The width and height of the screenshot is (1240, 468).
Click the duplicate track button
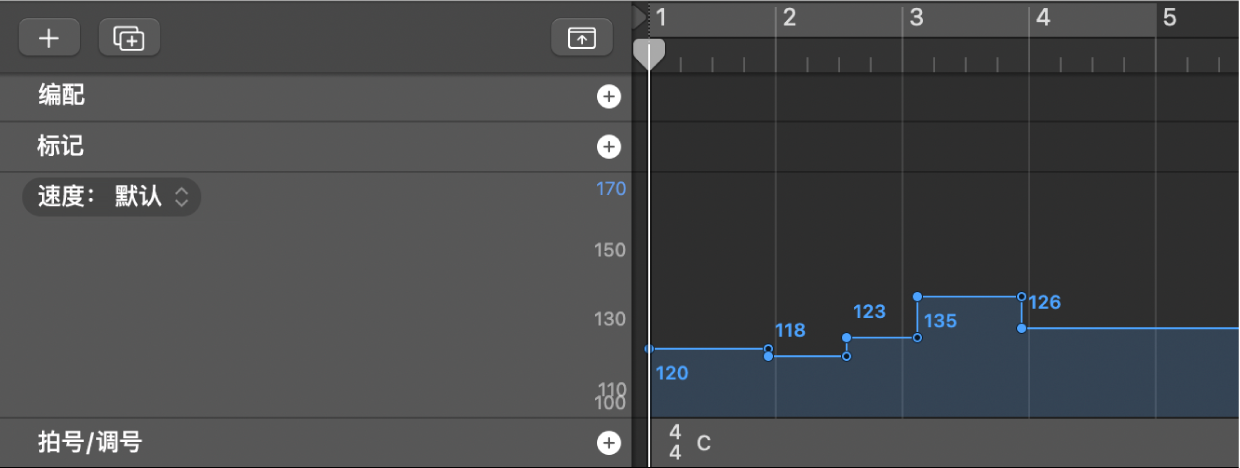(129, 38)
